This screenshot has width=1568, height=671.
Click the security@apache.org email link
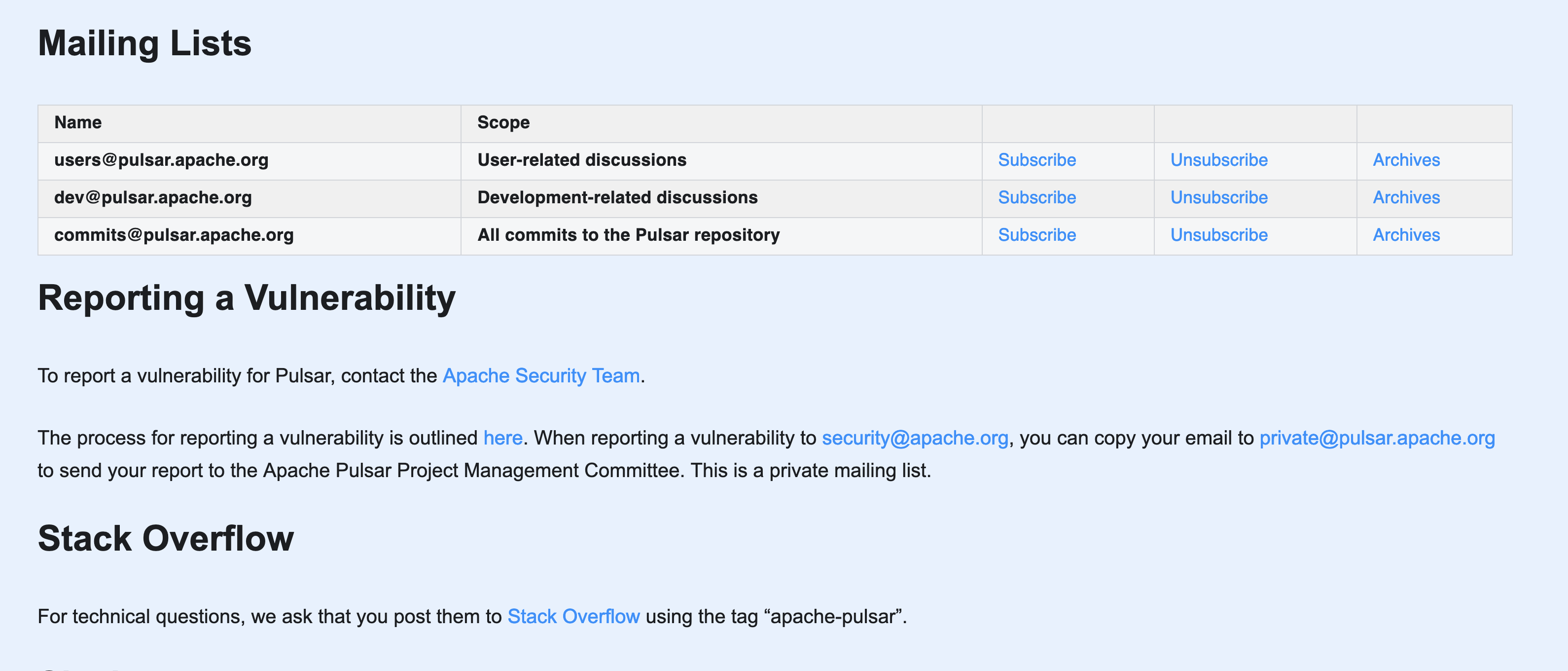[x=915, y=438]
